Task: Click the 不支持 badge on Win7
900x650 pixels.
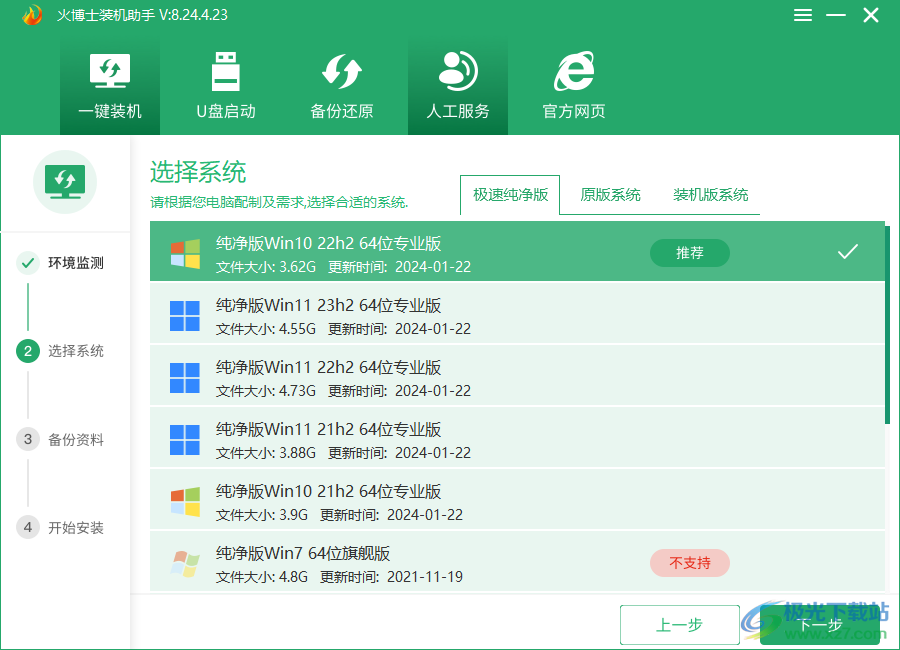Action: tap(690, 563)
